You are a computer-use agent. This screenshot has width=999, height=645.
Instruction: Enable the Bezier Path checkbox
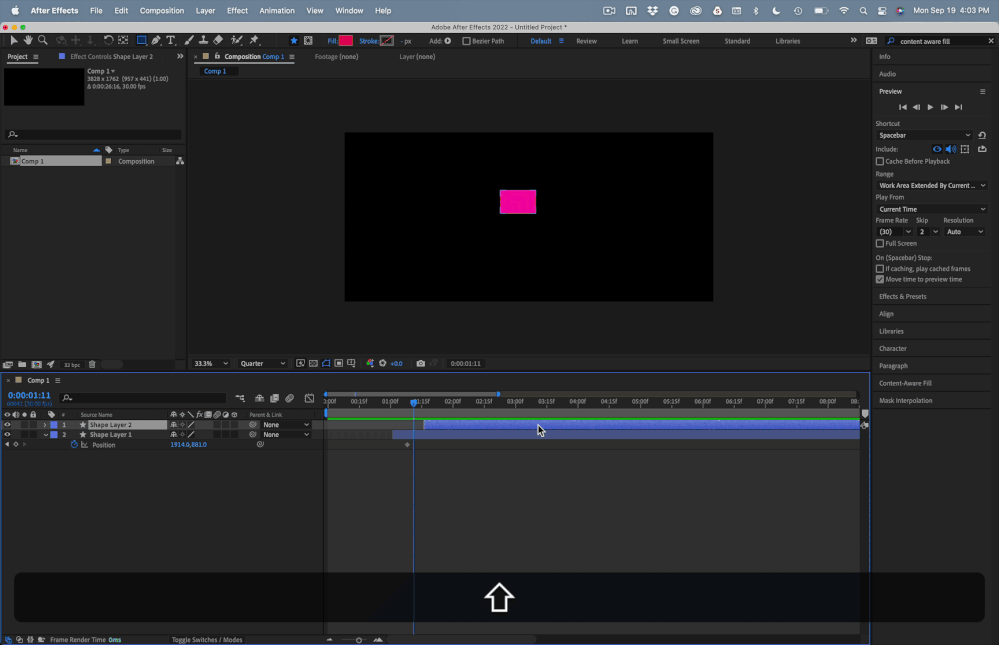[x=466, y=41]
